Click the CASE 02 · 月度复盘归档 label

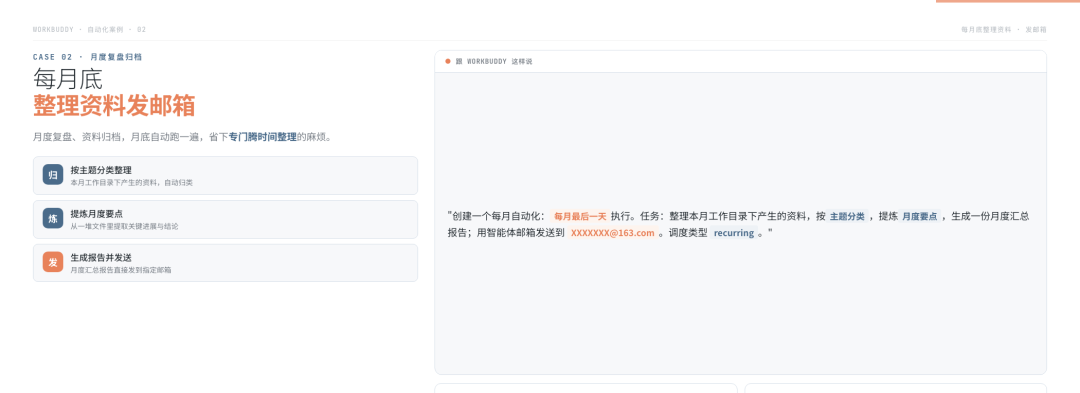87,57
